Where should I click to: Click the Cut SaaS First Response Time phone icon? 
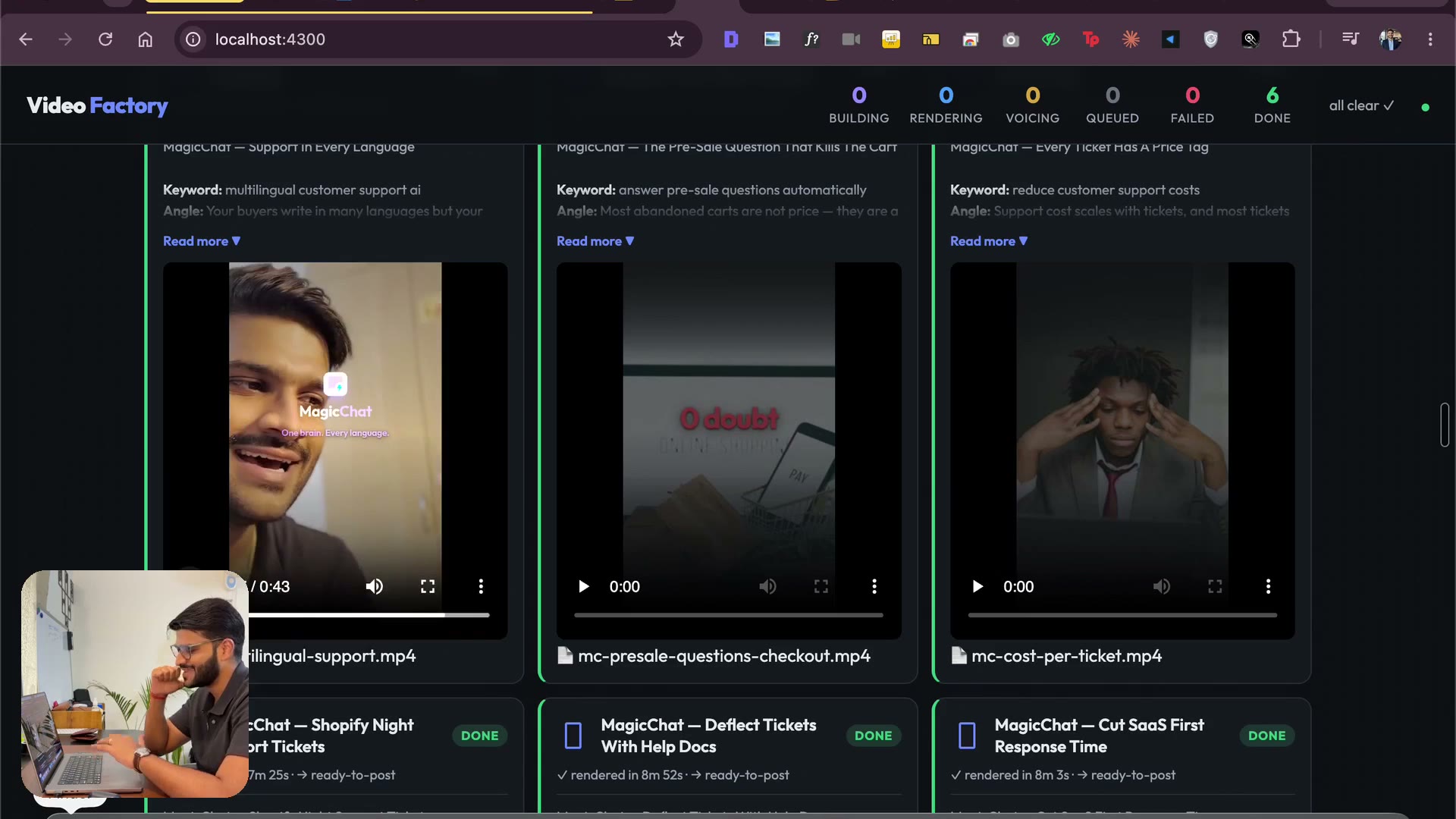[967, 736]
